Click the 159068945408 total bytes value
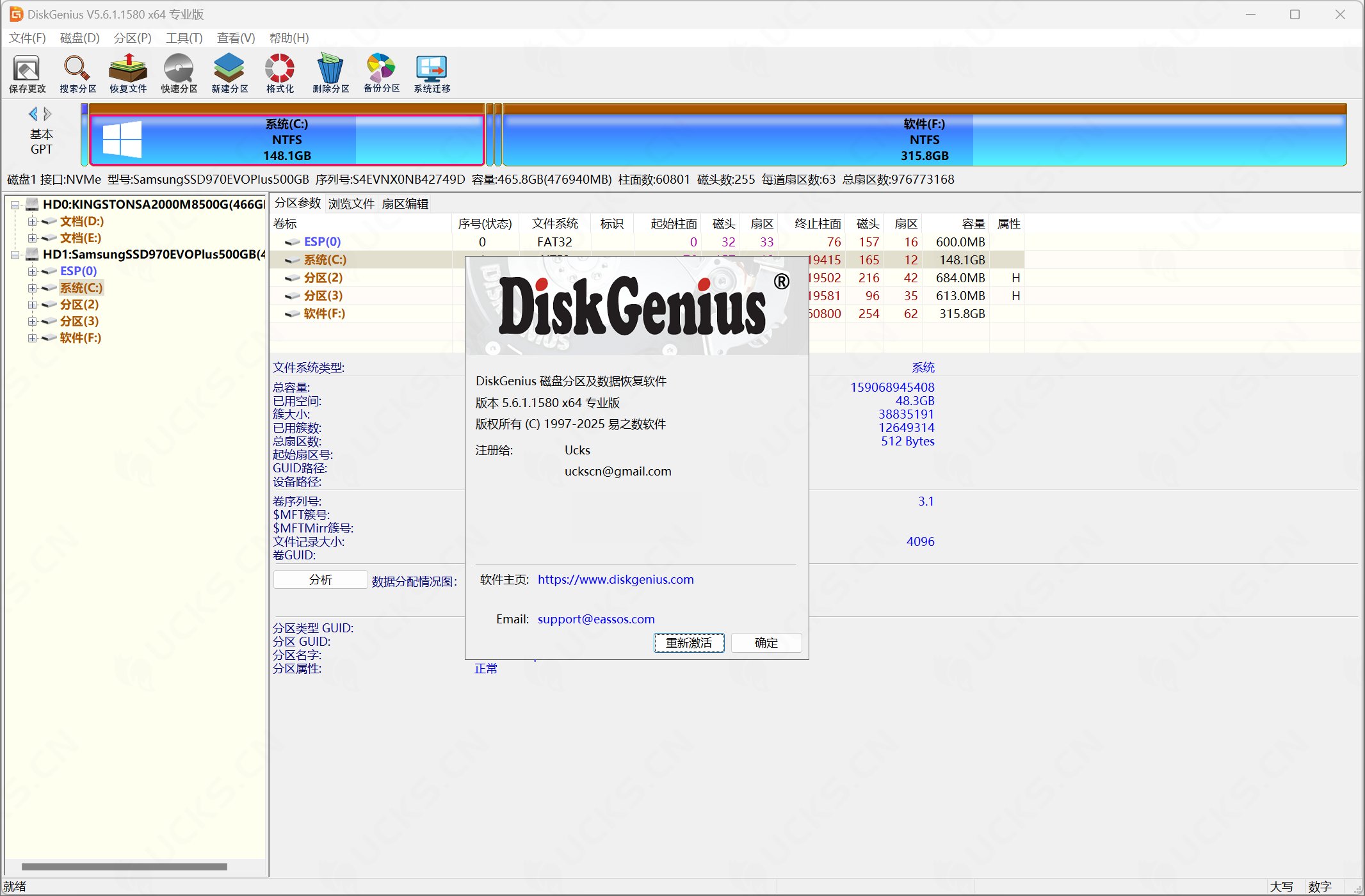This screenshot has width=1365, height=896. click(x=892, y=387)
